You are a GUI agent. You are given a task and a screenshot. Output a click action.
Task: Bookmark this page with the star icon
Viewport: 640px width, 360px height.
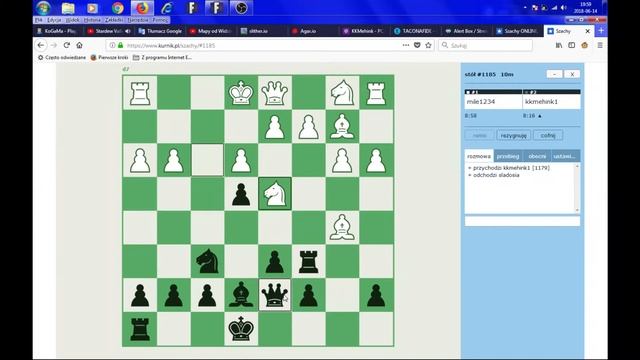coord(428,45)
